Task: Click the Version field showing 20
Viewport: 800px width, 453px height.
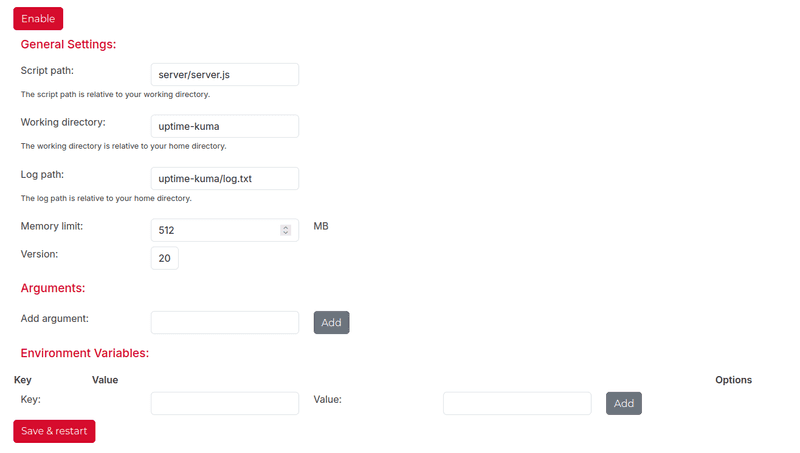Action: click(164, 258)
